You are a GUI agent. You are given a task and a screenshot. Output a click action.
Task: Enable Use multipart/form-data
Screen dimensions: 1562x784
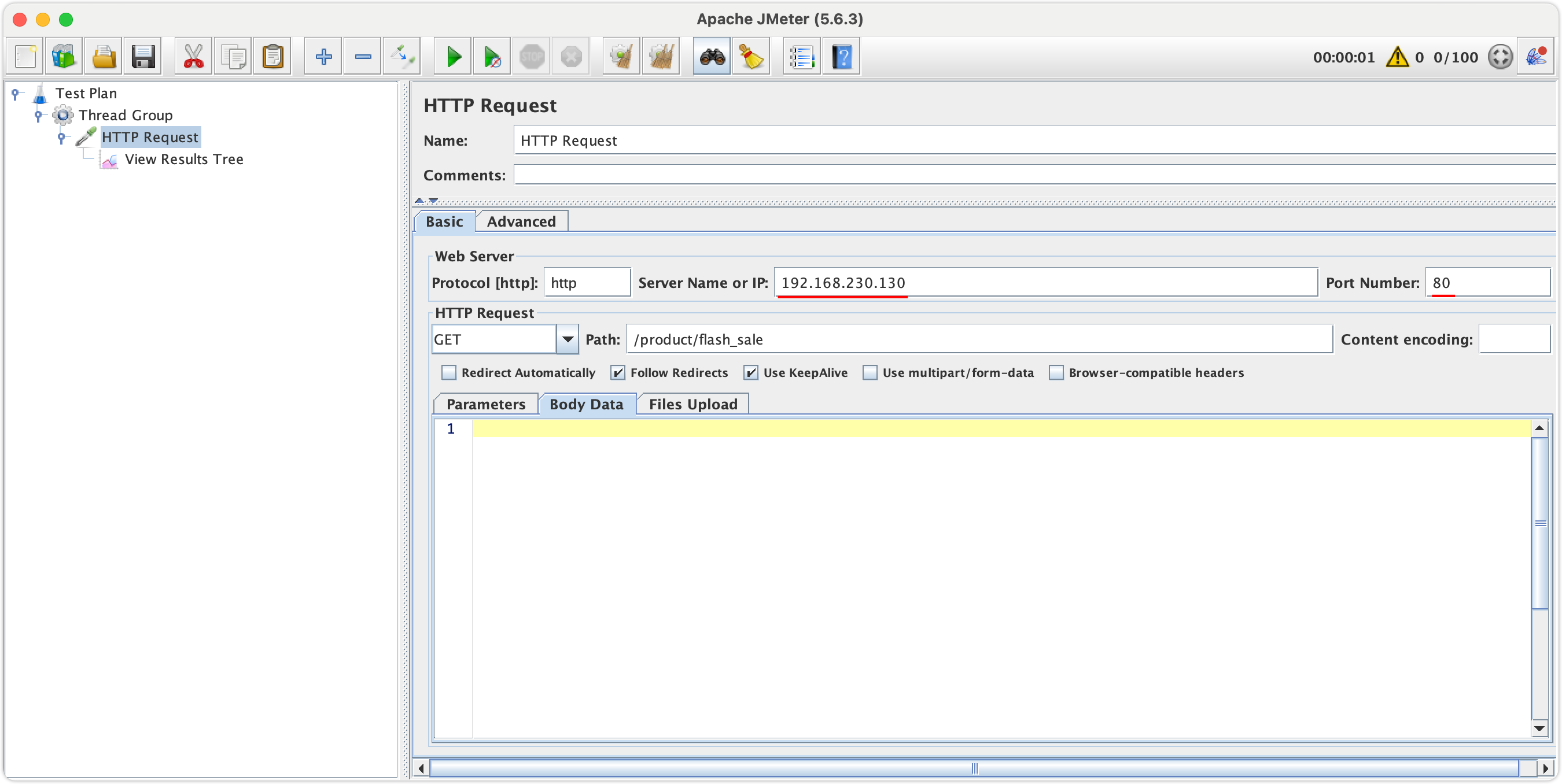tap(870, 372)
